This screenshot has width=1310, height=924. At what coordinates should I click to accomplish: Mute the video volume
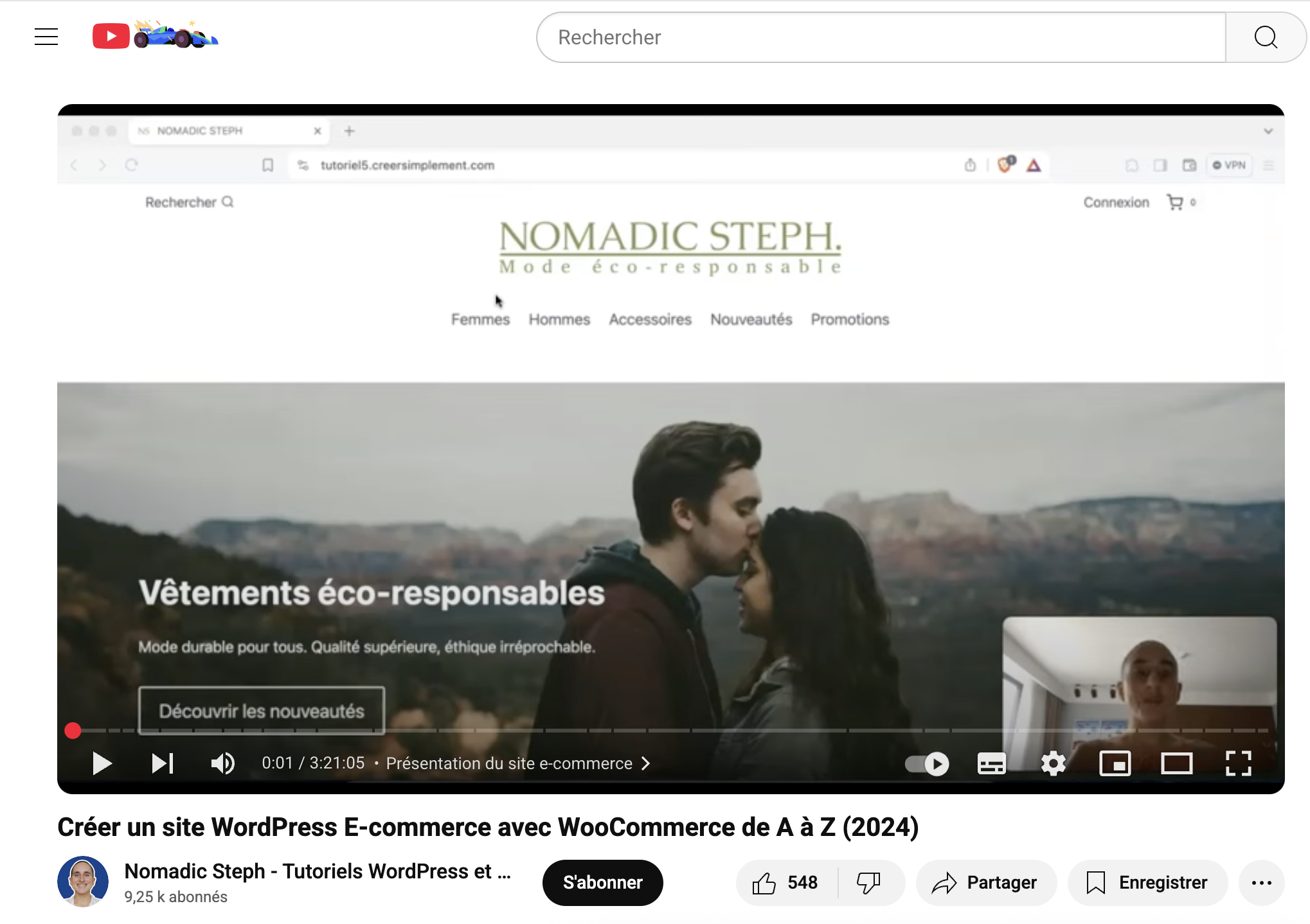(222, 763)
